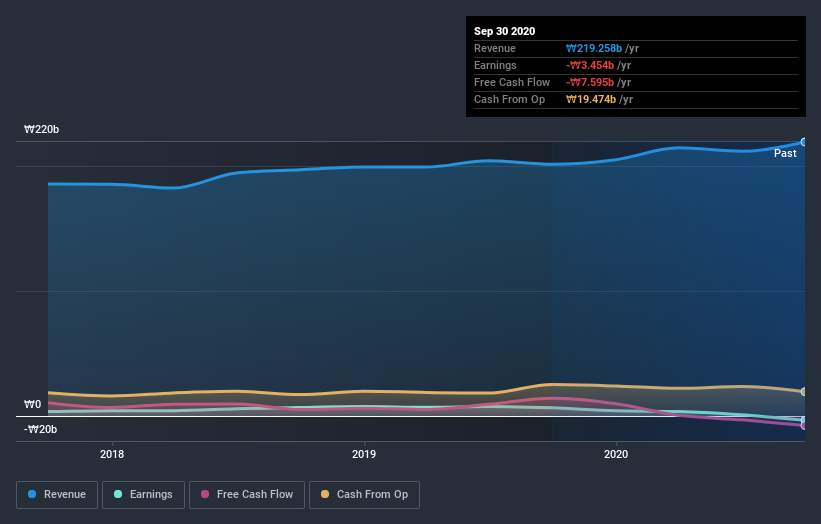821x524 pixels.
Task: Click the Earnings row label in tooltip
Action: click(x=495, y=65)
